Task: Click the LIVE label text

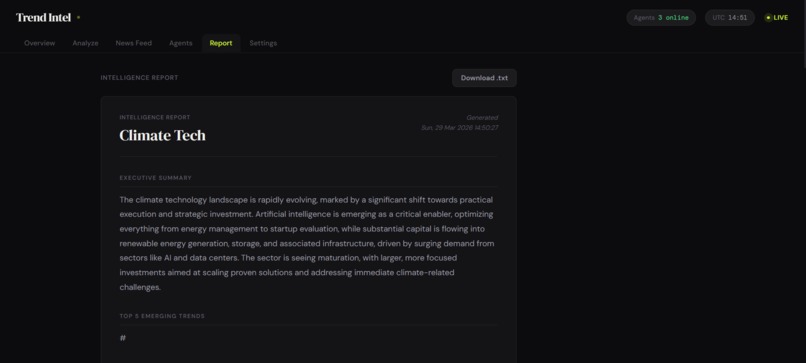Action: click(780, 17)
